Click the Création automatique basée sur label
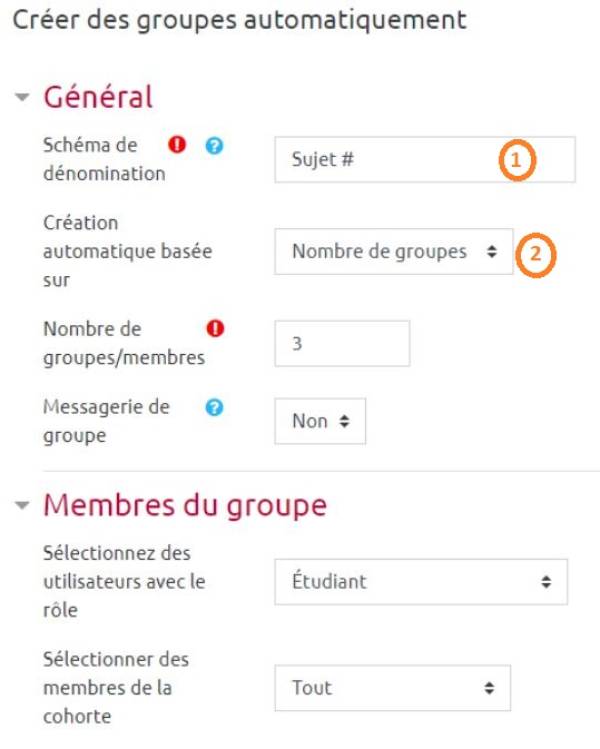The image size is (600, 749). [128, 251]
